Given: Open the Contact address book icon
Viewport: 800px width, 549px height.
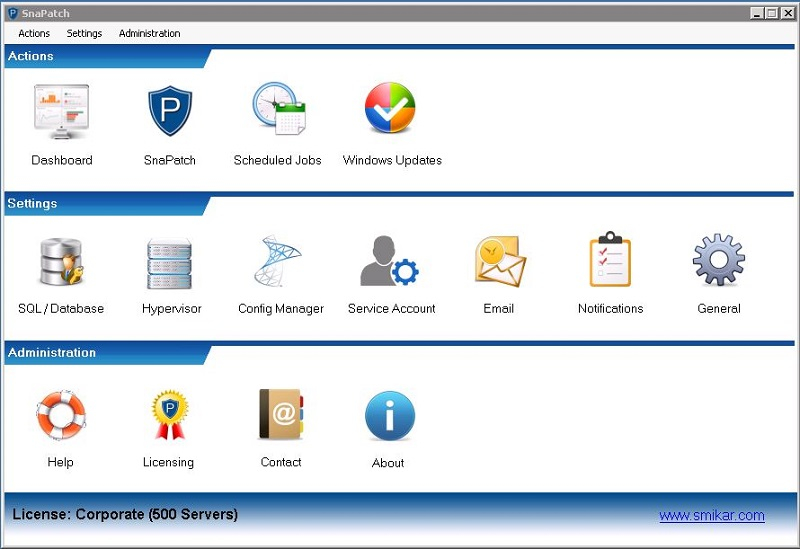Looking at the screenshot, I should point(281,414).
